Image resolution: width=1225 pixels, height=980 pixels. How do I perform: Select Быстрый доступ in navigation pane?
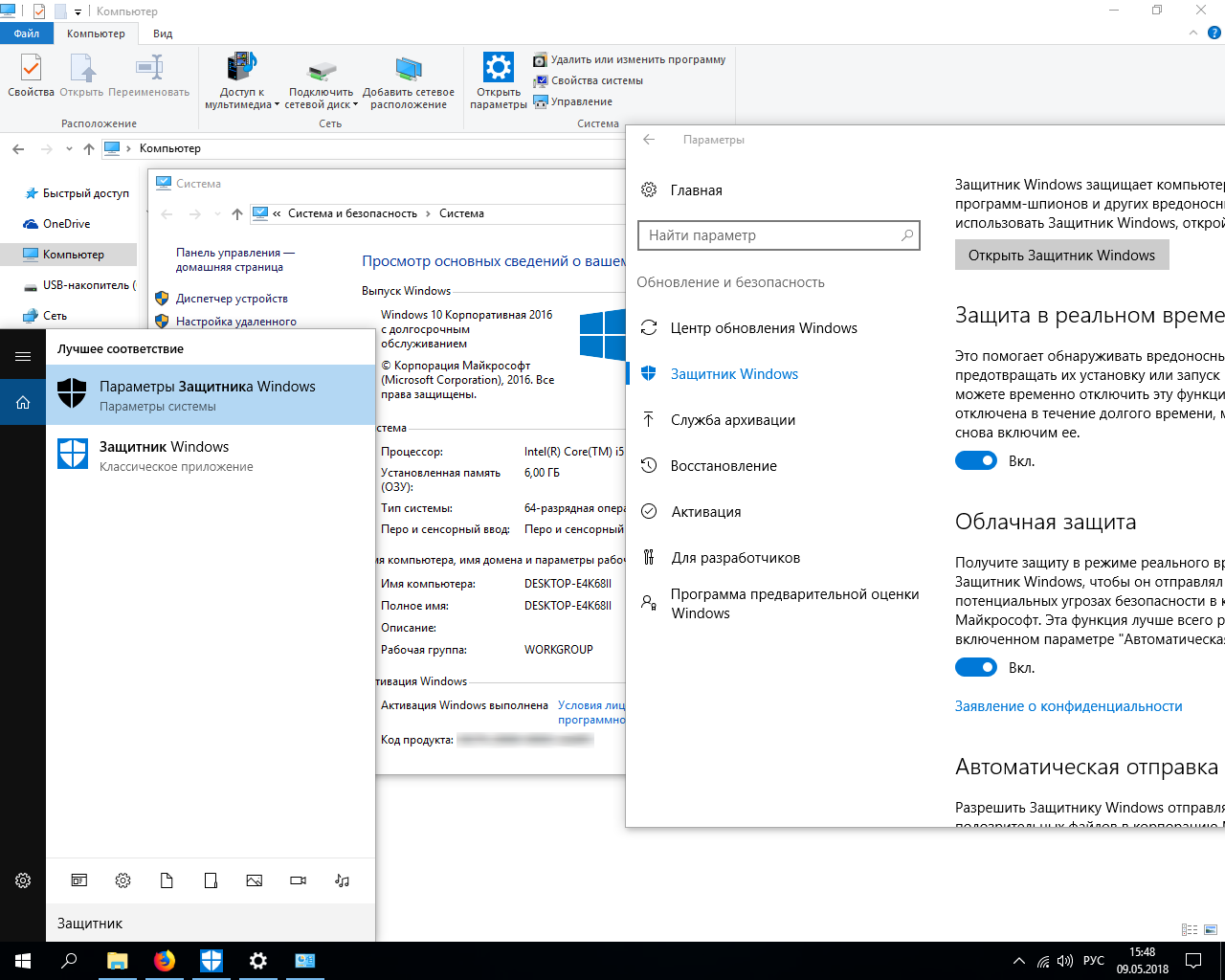click(77, 193)
